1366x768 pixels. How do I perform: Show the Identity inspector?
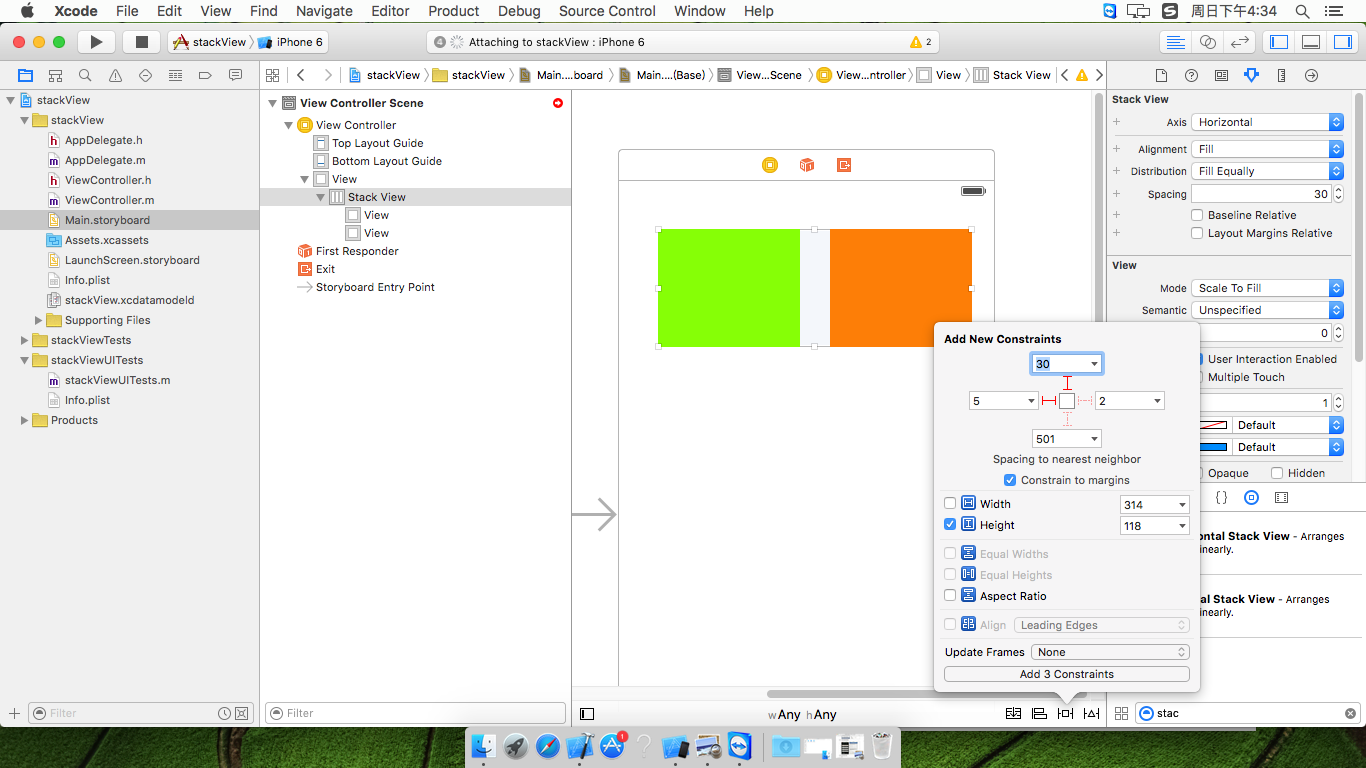[x=1221, y=75]
